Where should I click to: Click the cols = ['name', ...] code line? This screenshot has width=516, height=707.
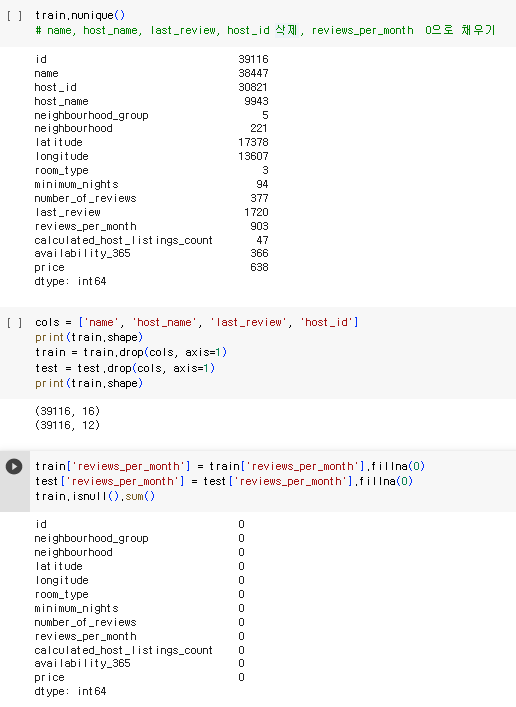pos(197,322)
